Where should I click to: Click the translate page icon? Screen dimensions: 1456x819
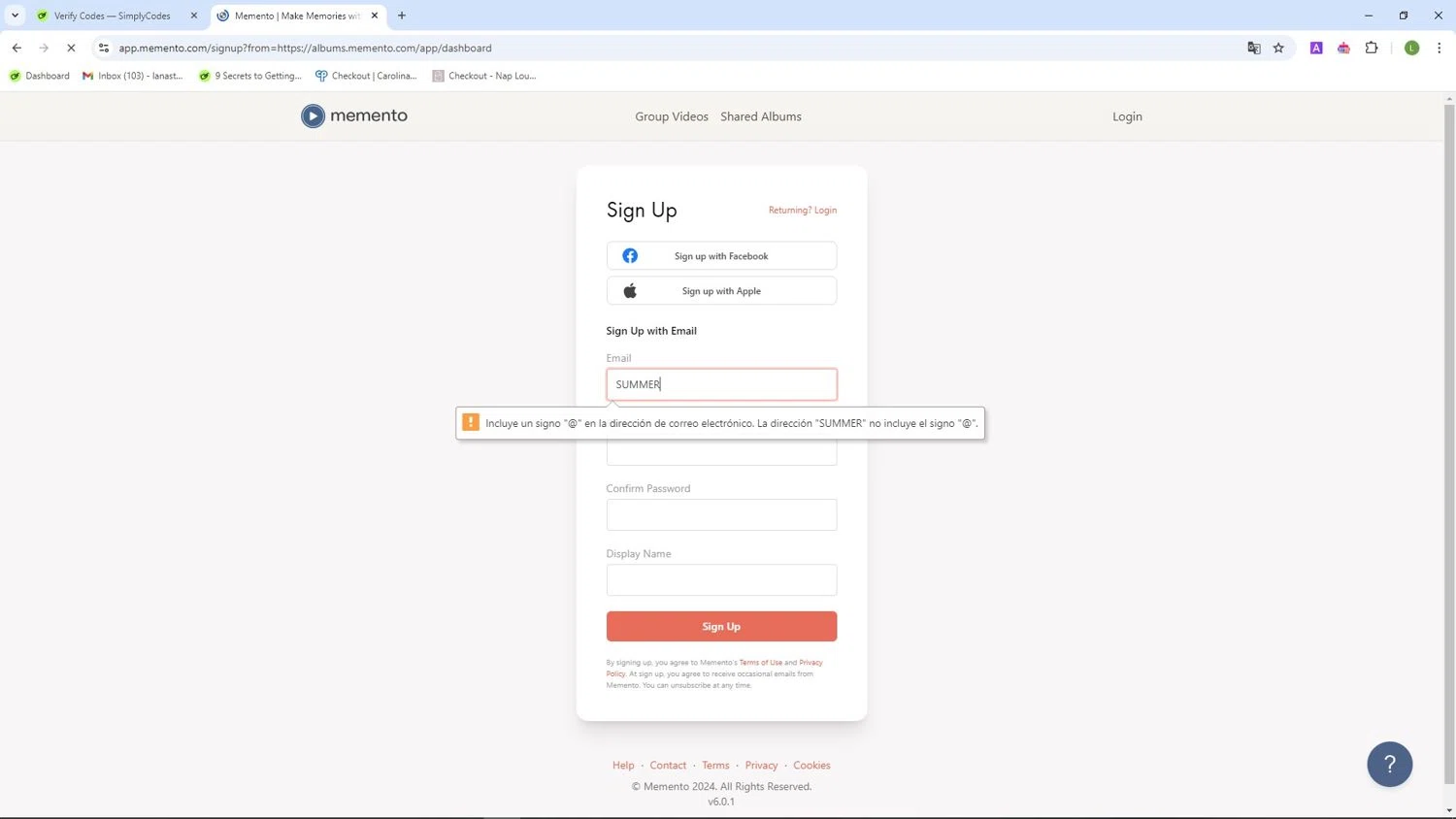pos(1253,48)
